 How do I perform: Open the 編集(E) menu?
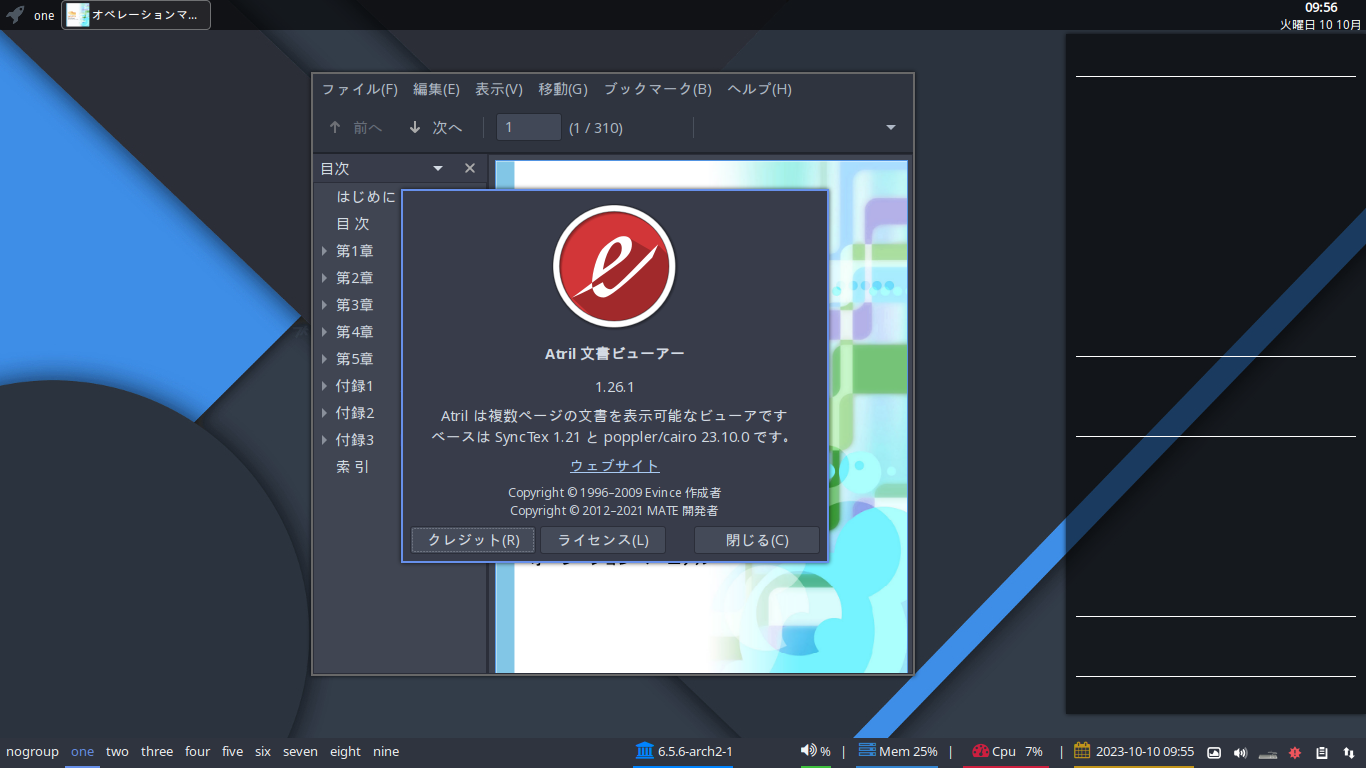tap(436, 89)
